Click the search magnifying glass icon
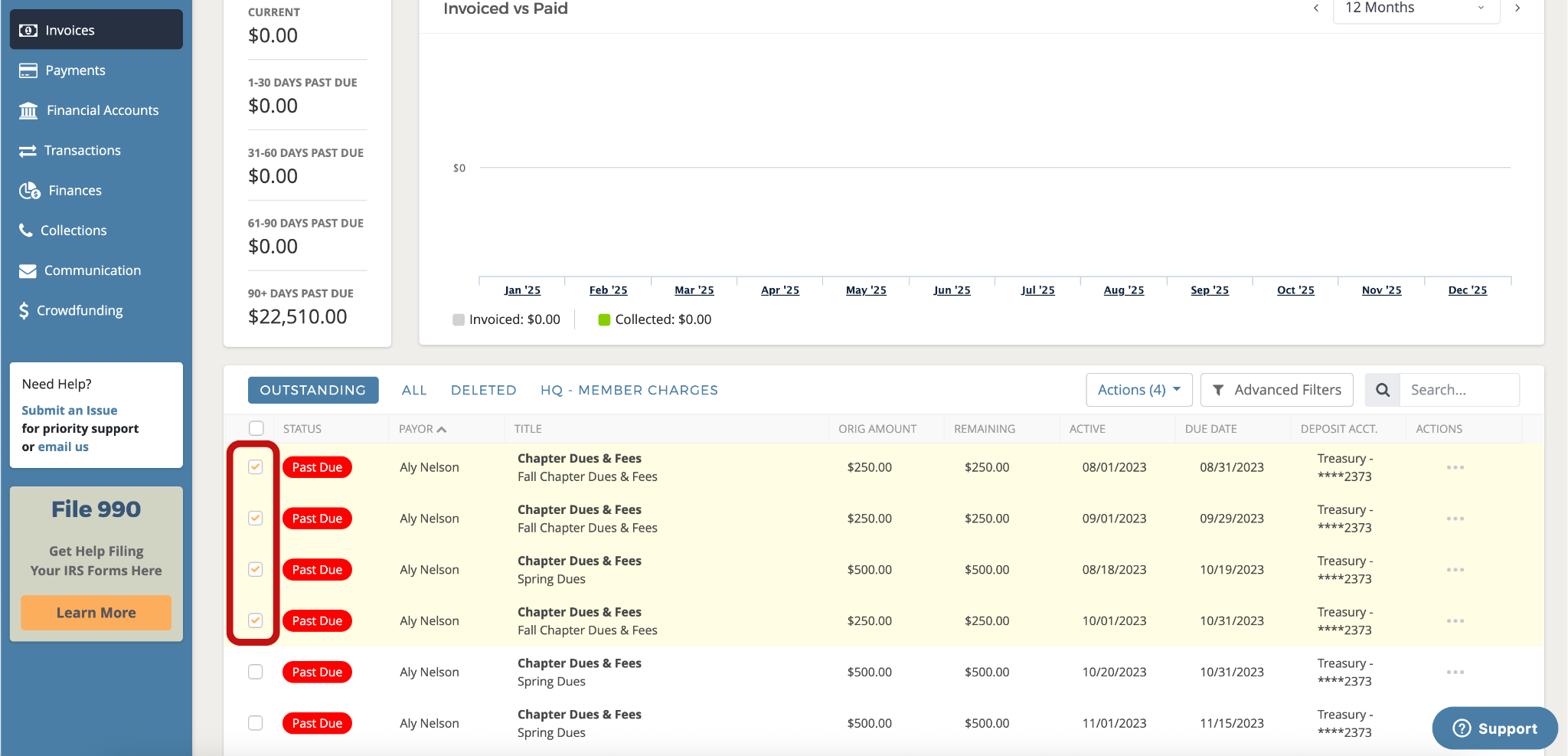Image resolution: width=1568 pixels, height=756 pixels. (x=1383, y=390)
